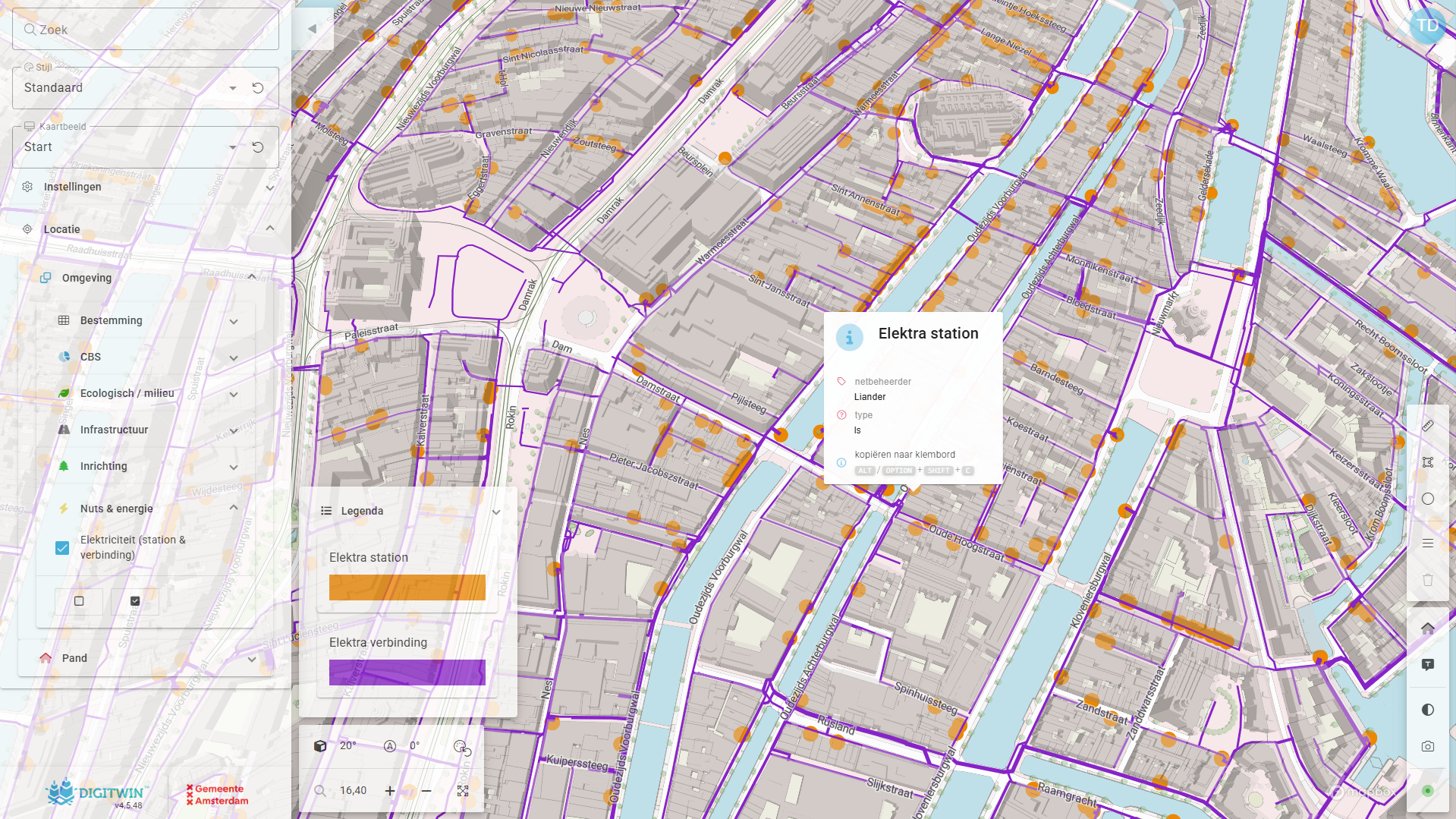Collapse the Legenda panel
The image size is (1456, 819).
pos(496,512)
